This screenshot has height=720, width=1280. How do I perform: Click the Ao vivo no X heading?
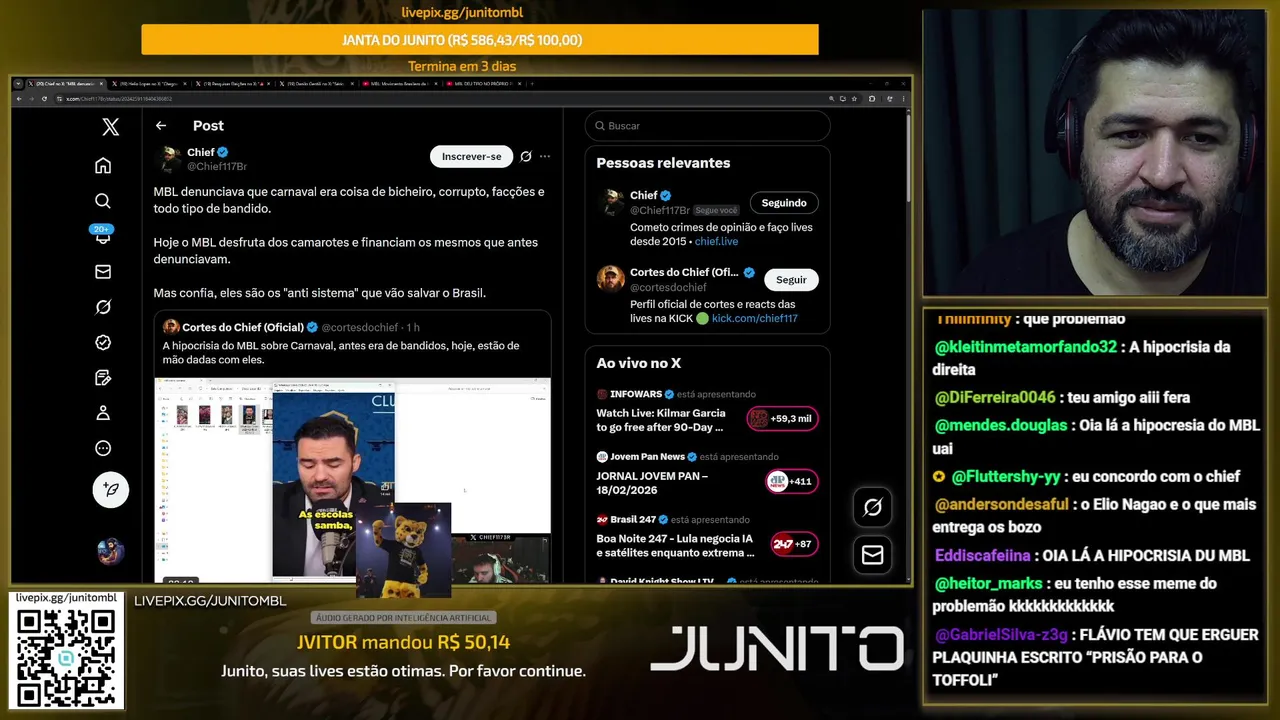638,363
